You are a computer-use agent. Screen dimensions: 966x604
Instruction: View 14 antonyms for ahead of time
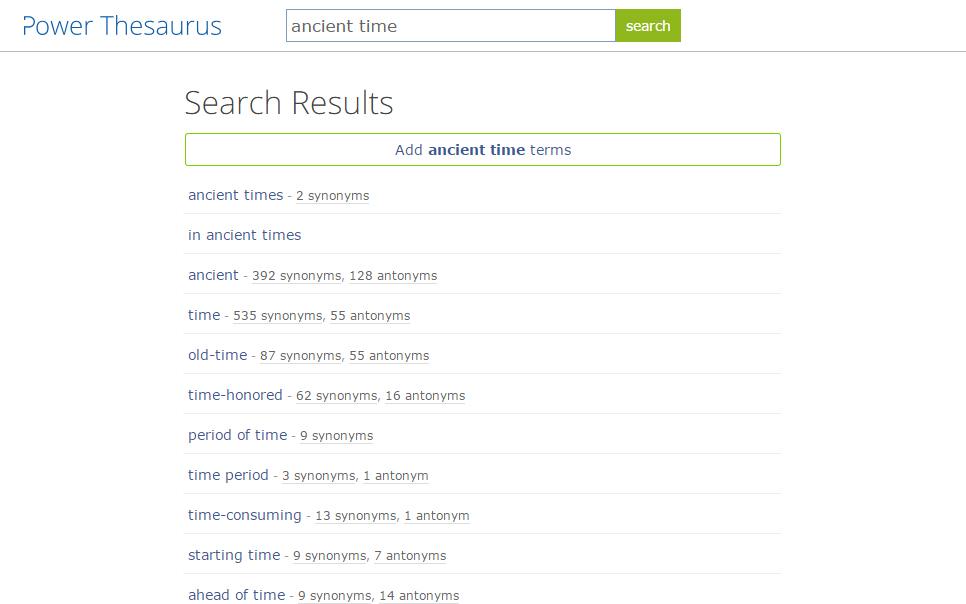[418, 595]
